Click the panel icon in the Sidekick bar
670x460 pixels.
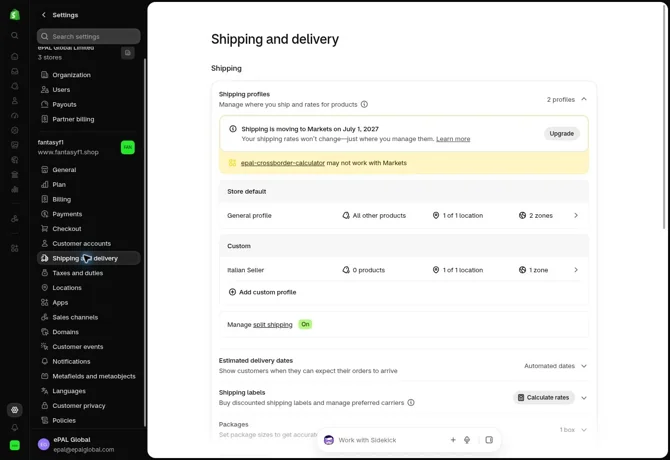(x=489, y=440)
